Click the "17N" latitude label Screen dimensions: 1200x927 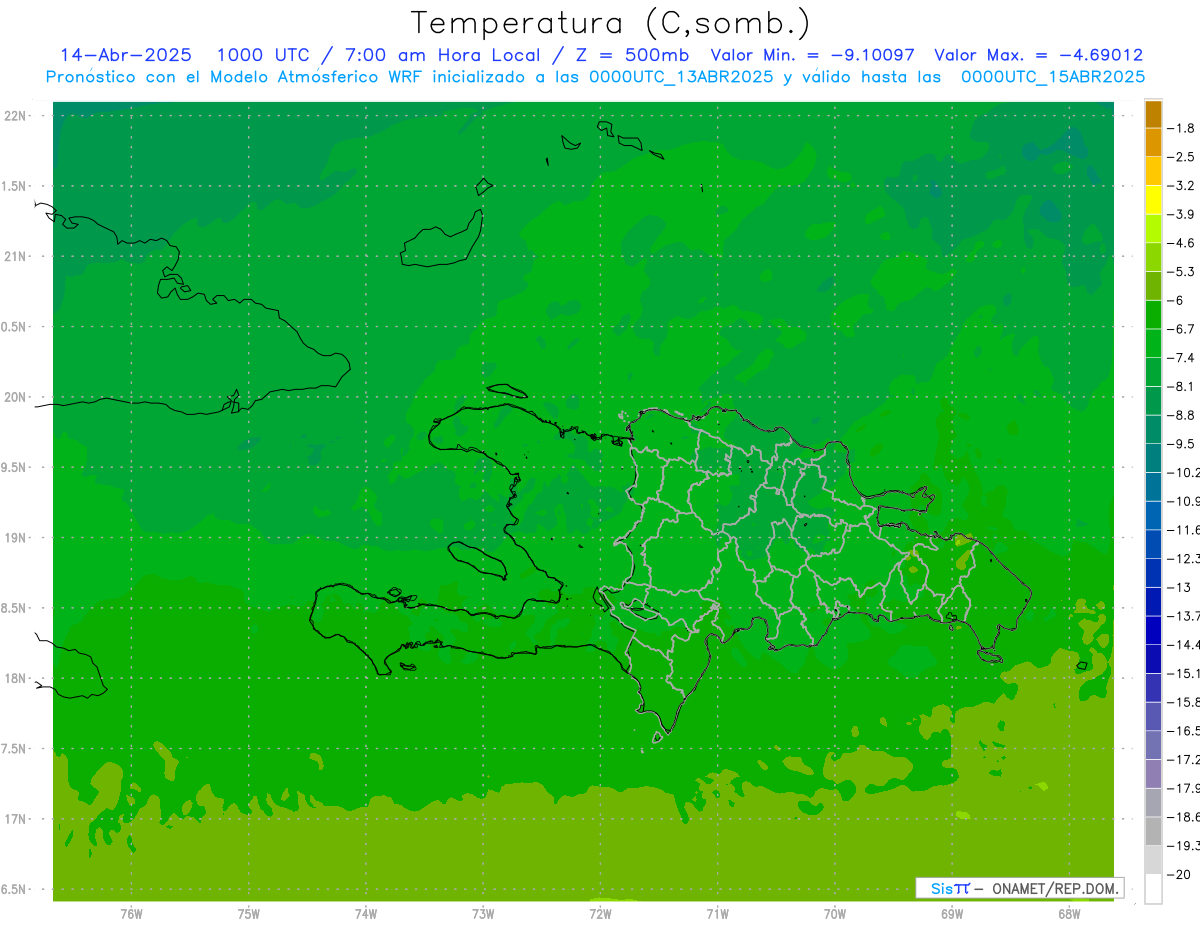point(16,819)
